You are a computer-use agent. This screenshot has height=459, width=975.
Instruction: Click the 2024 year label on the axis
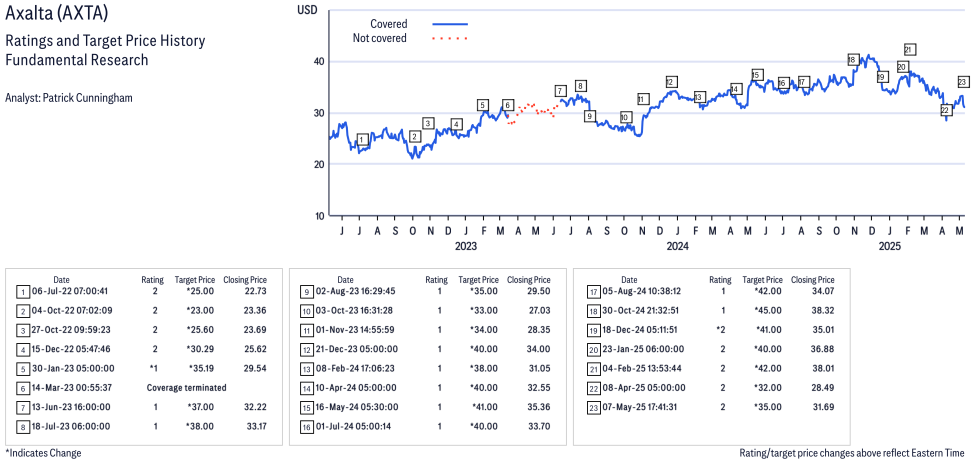tap(678, 246)
